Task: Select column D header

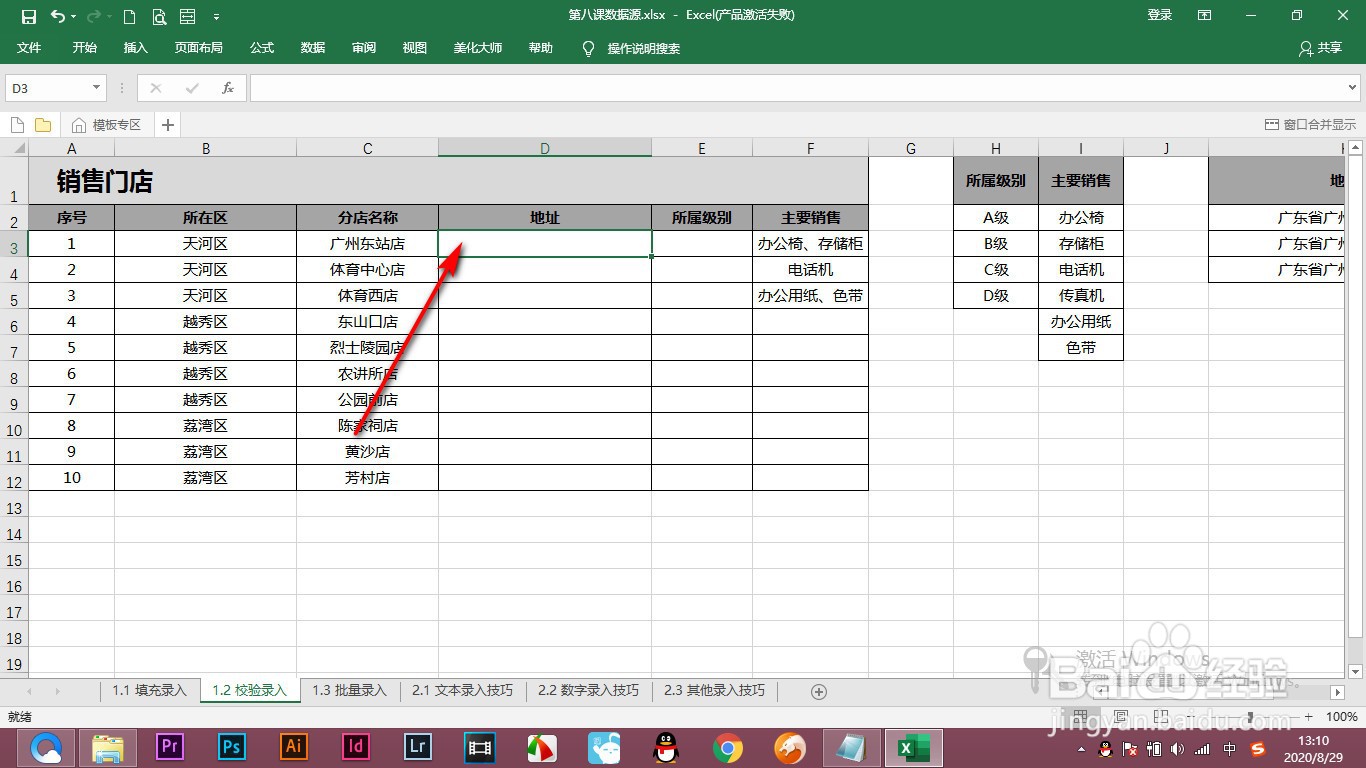Action: (x=545, y=148)
